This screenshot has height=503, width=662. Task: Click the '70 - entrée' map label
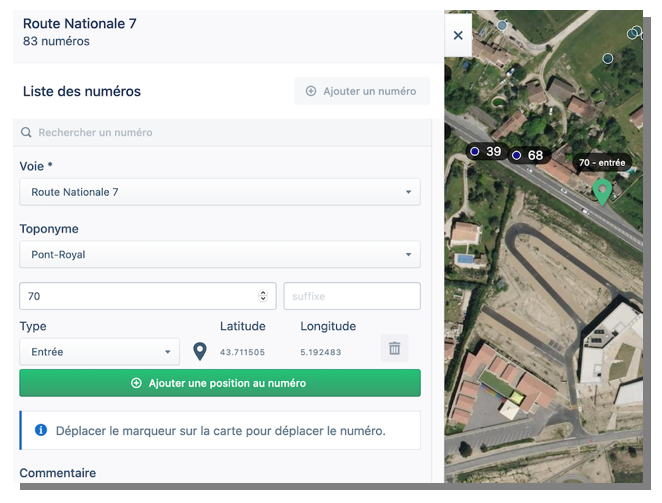602,162
